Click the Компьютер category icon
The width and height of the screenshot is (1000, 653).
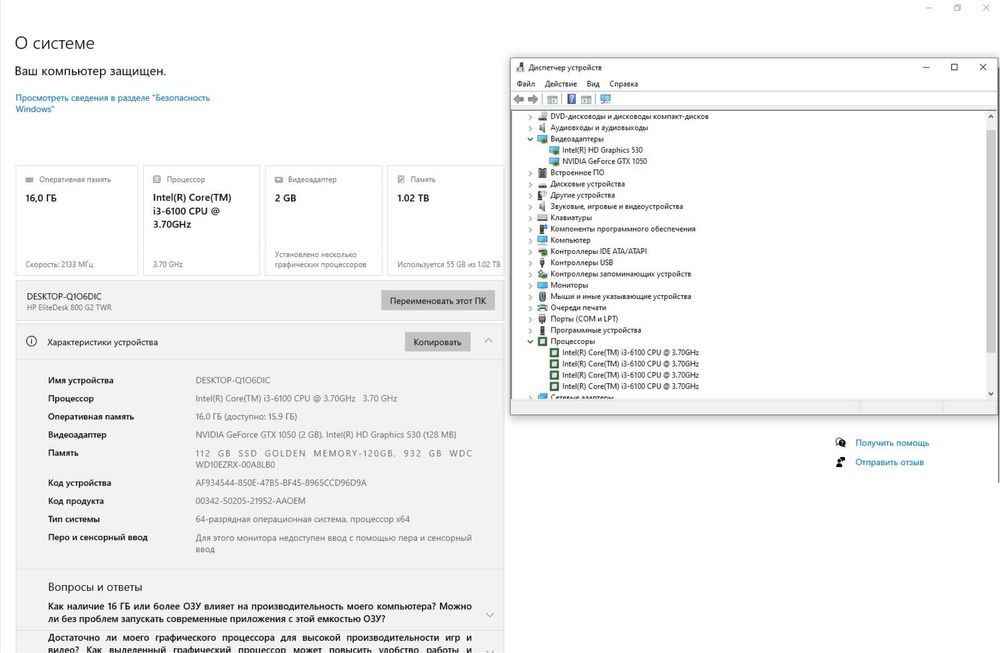542,240
